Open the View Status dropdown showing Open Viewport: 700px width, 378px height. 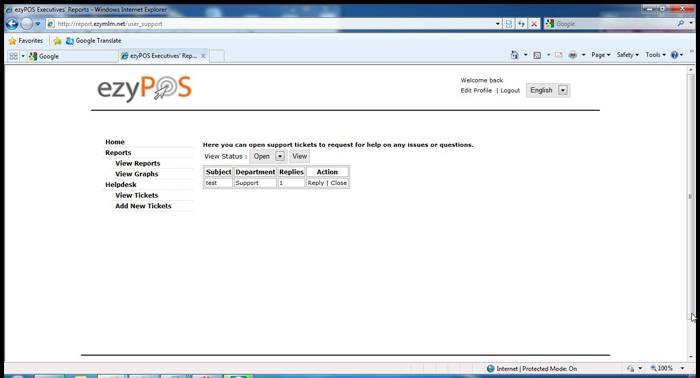click(x=268, y=156)
